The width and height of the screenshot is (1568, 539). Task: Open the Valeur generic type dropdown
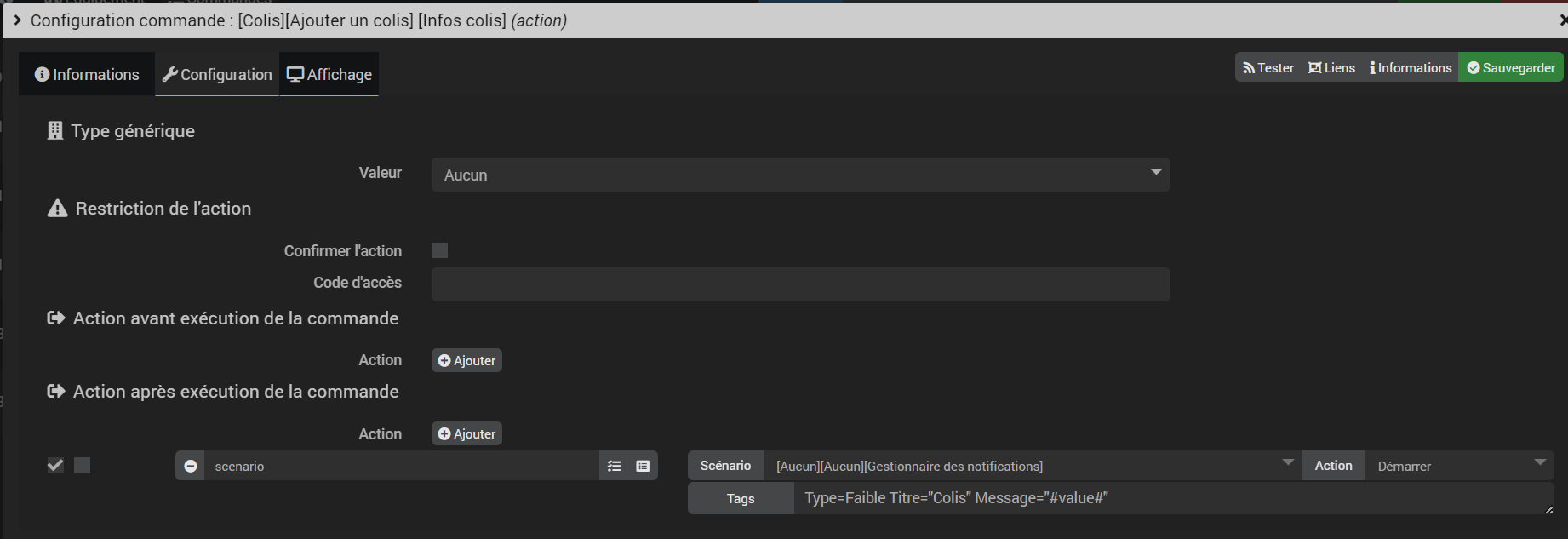pos(800,175)
